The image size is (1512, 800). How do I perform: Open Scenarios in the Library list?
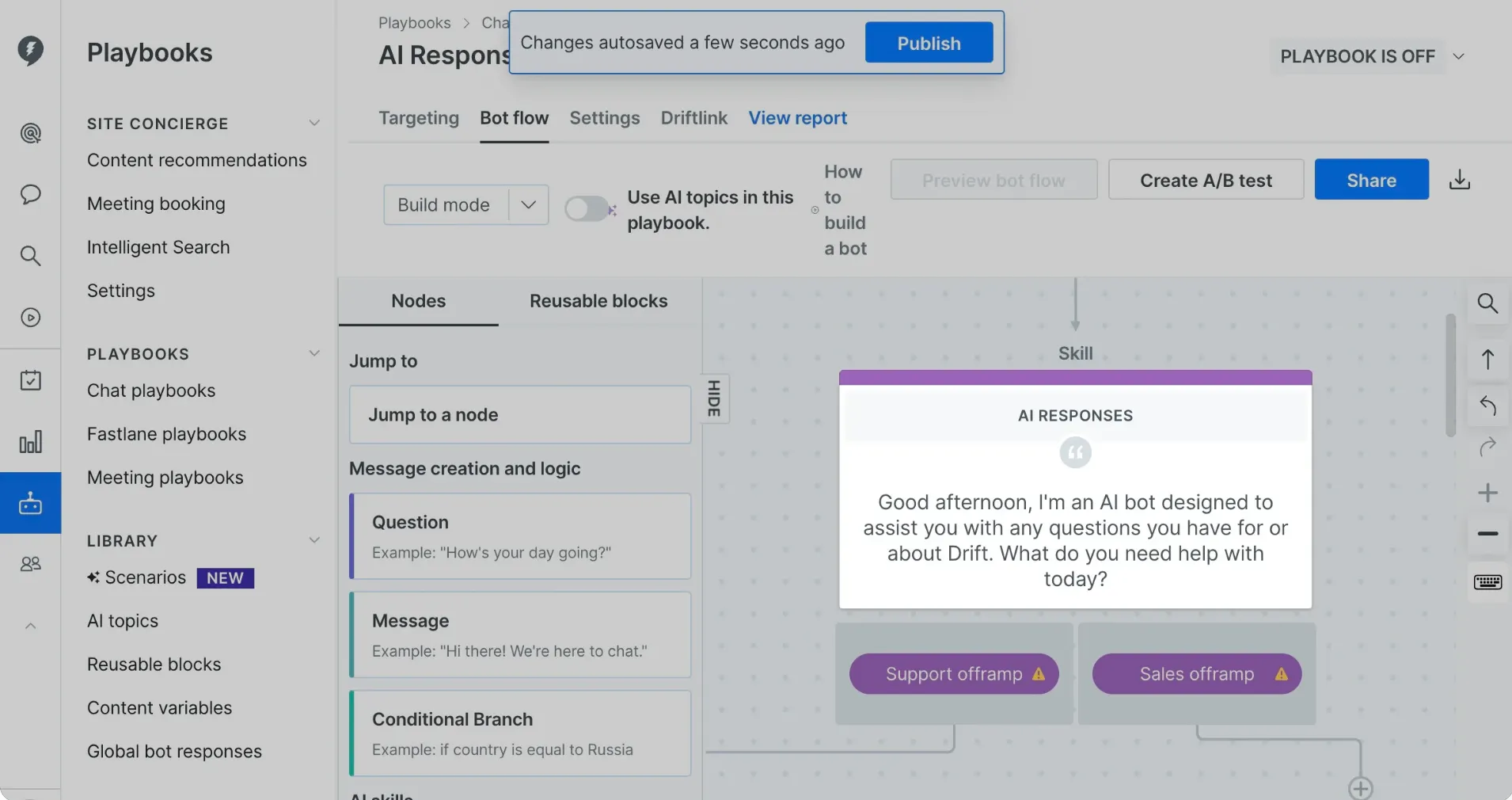pos(146,577)
